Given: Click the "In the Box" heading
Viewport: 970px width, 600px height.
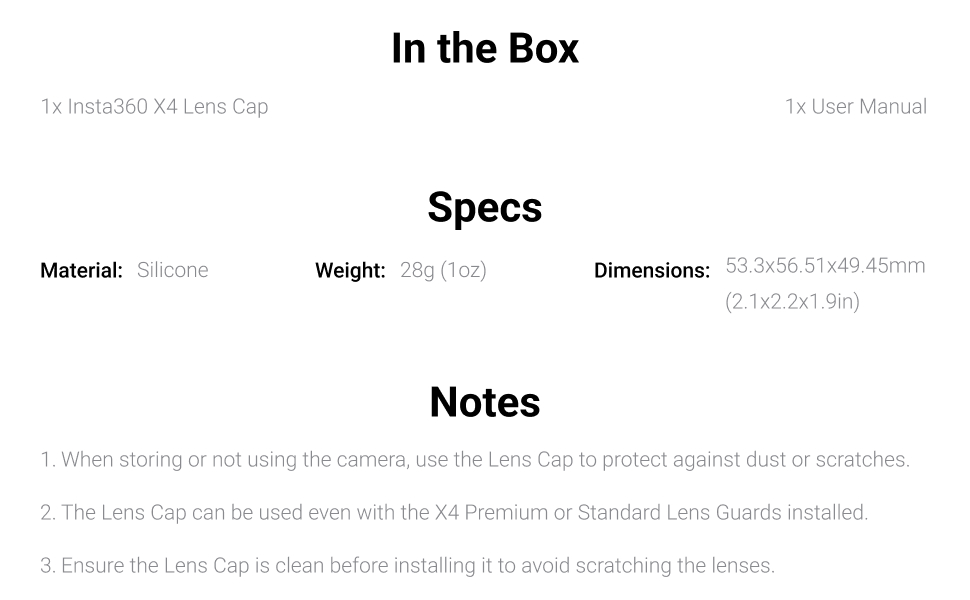Looking at the screenshot, I should tap(485, 49).
